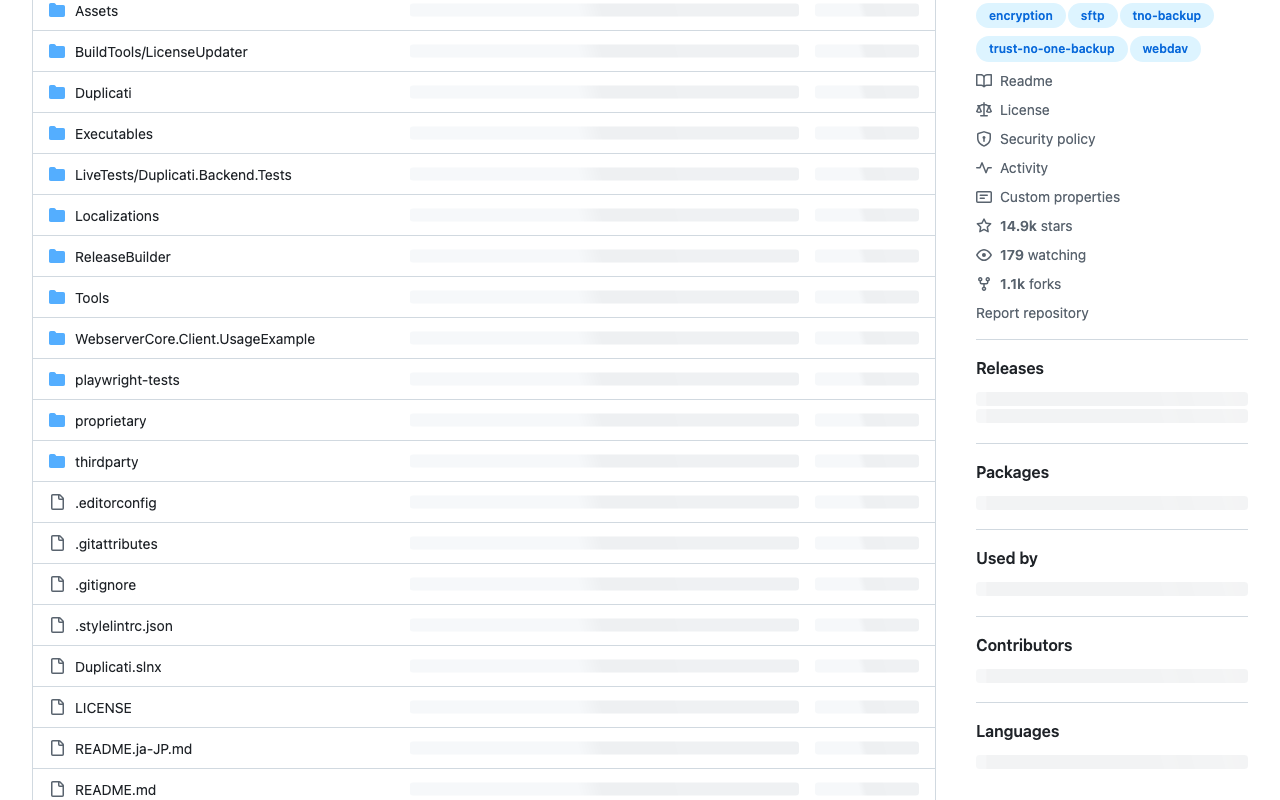Click the file icon beside LICENSE
The height and width of the screenshot is (800, 1280).
pos(57,708)
